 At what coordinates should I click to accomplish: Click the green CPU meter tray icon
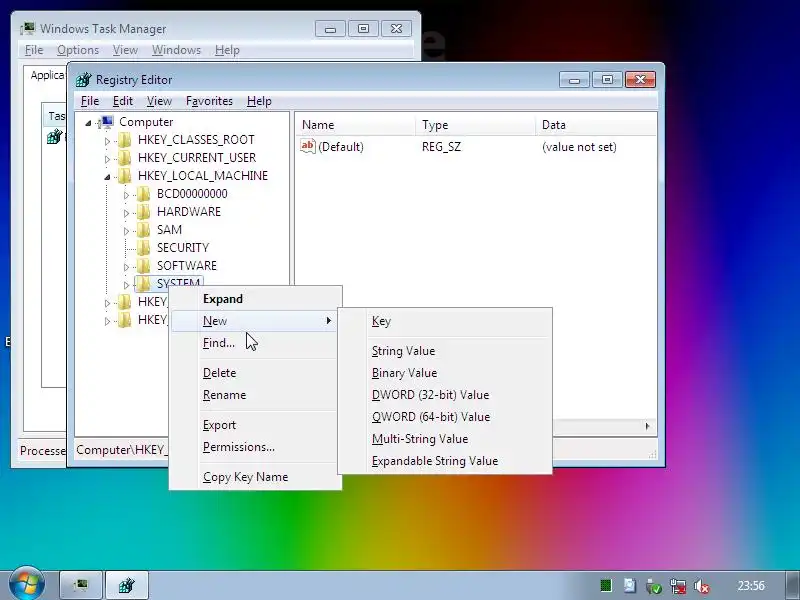tap(606, 585)
